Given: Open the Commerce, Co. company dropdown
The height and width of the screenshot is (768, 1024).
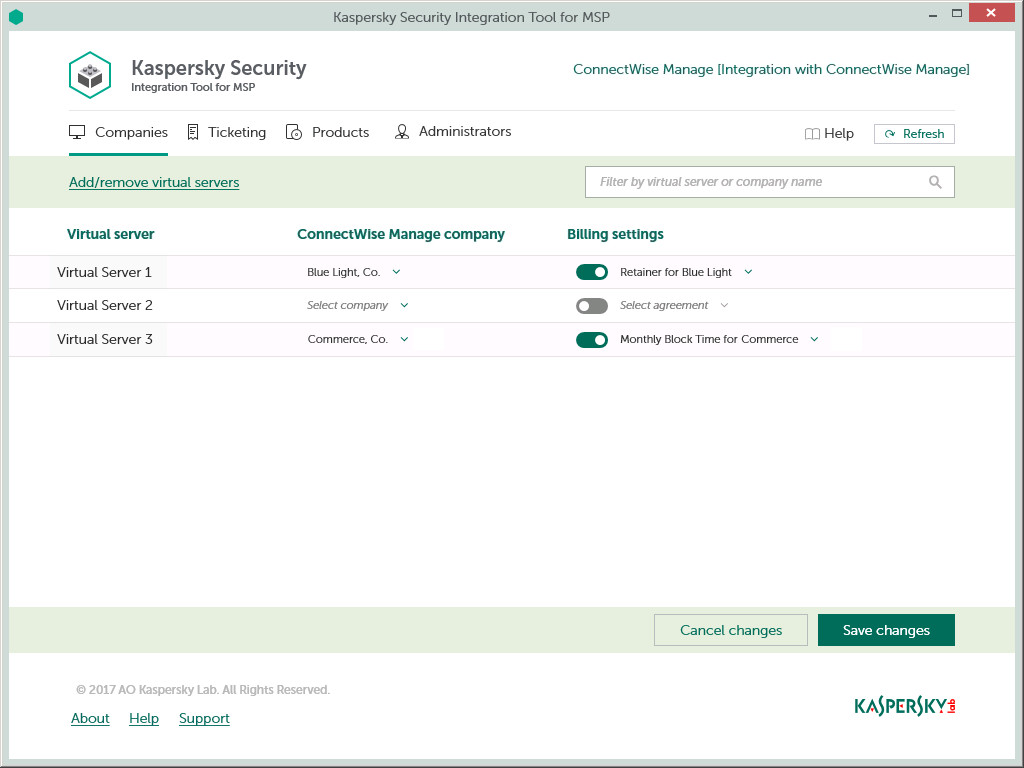Looking at the screenshot, I should (404, 339).
